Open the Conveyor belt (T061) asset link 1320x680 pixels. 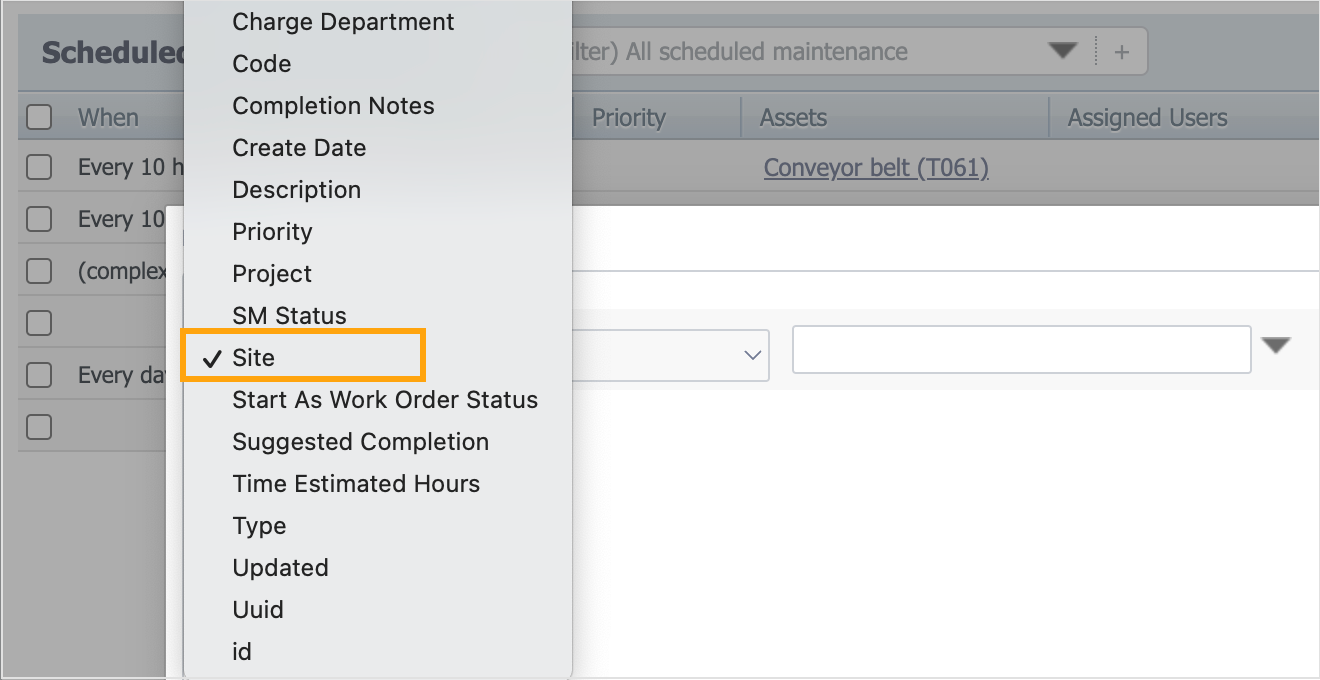pyautogui.click(x=875, y=168)
